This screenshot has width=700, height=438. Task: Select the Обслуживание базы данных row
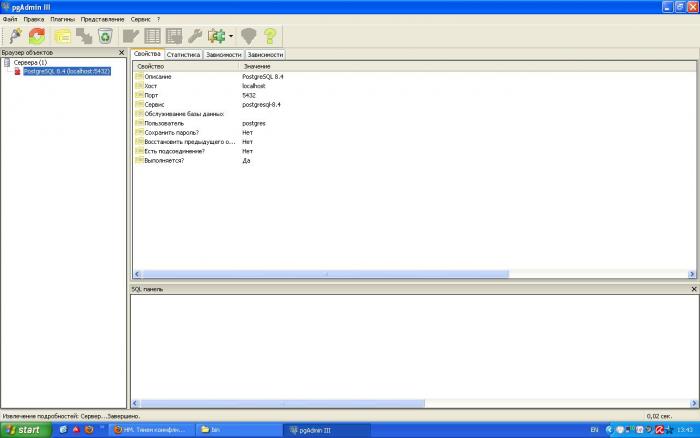click(414, 114)
